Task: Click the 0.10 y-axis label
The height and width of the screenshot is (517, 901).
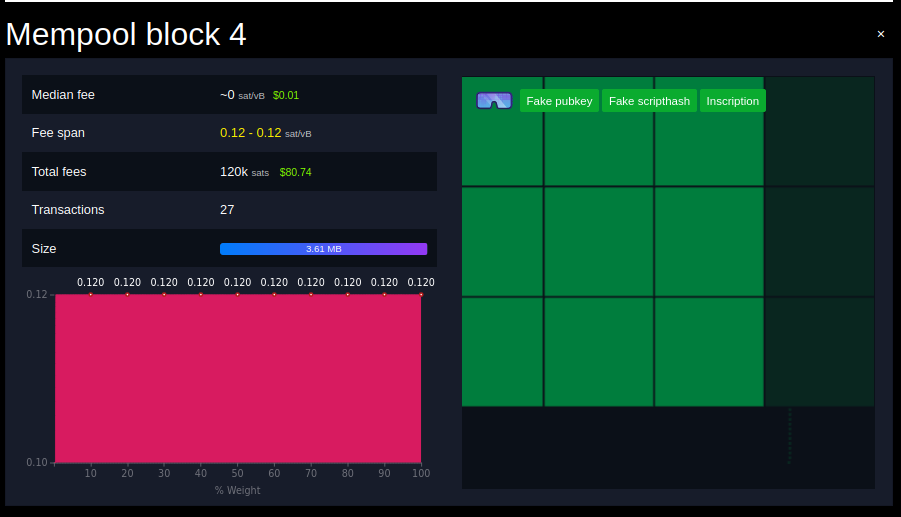Action: point(37,462)
